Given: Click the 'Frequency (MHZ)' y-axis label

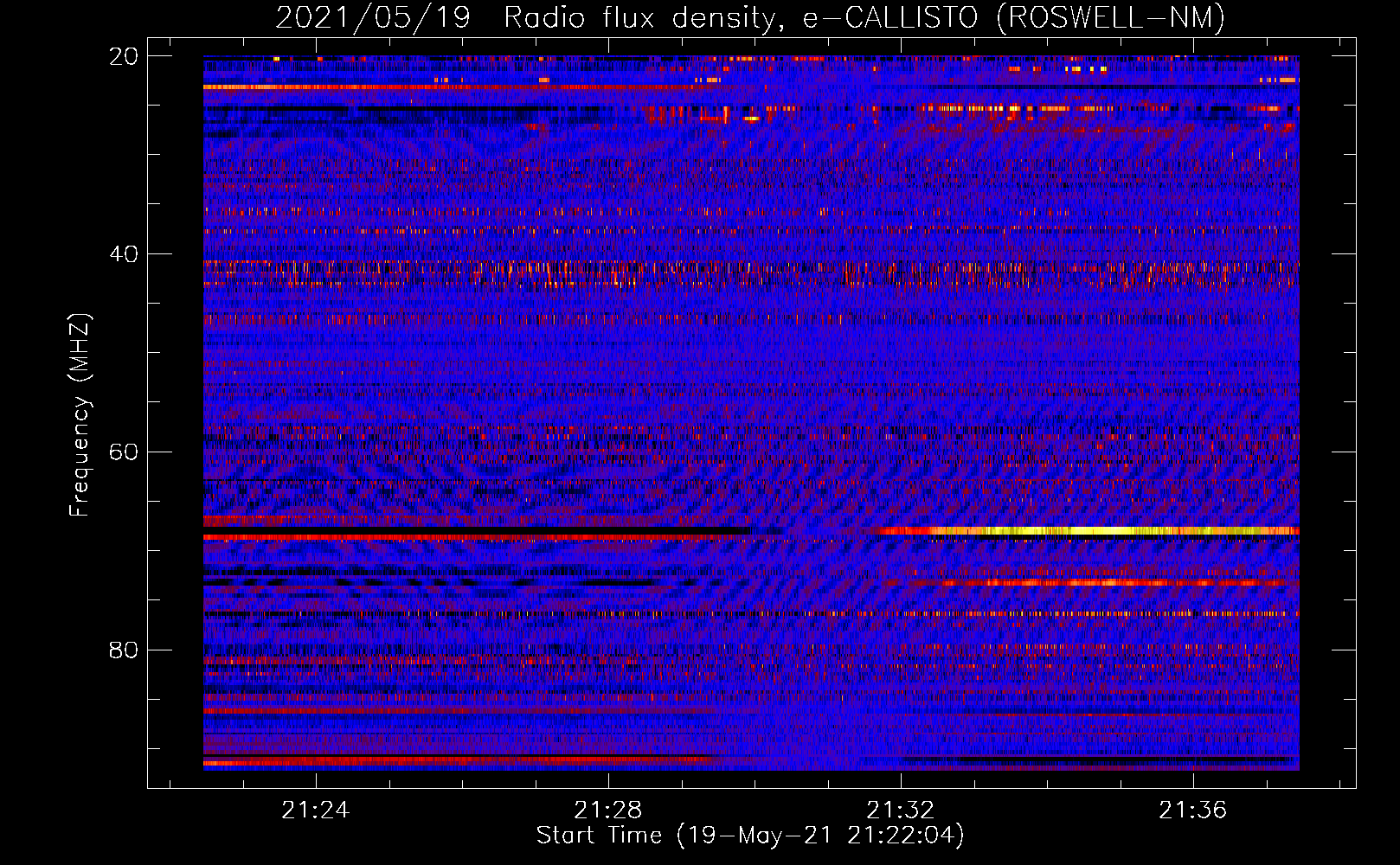Looking at the screenshot, I should pos(80,415).
